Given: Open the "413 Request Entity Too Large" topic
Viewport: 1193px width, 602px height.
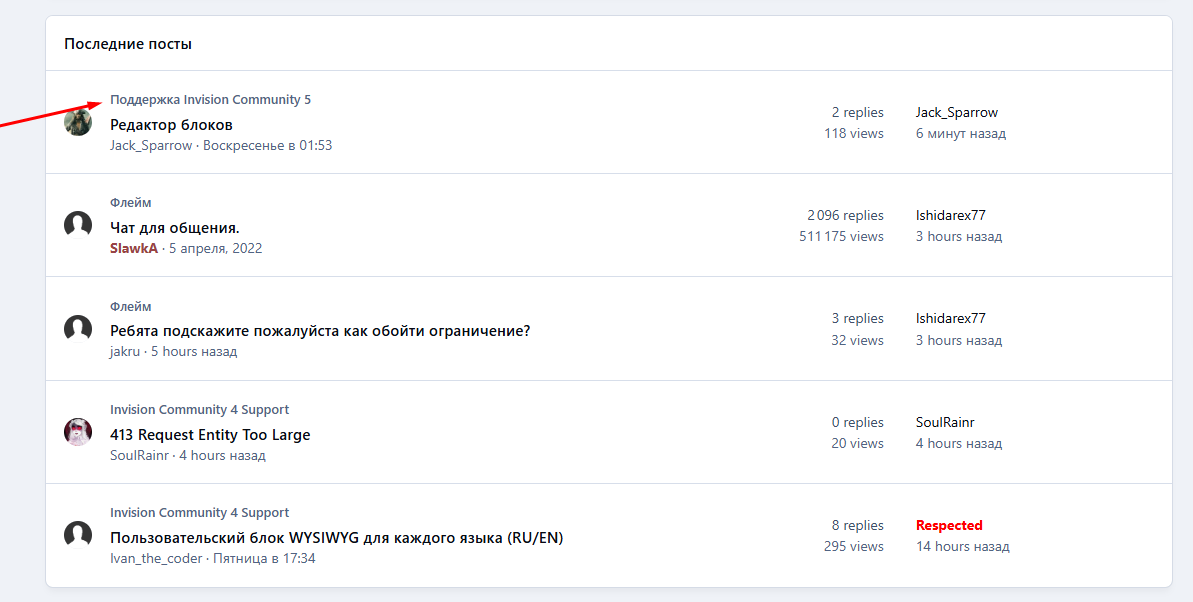Looking at the screenshot, I should [210, 435].
